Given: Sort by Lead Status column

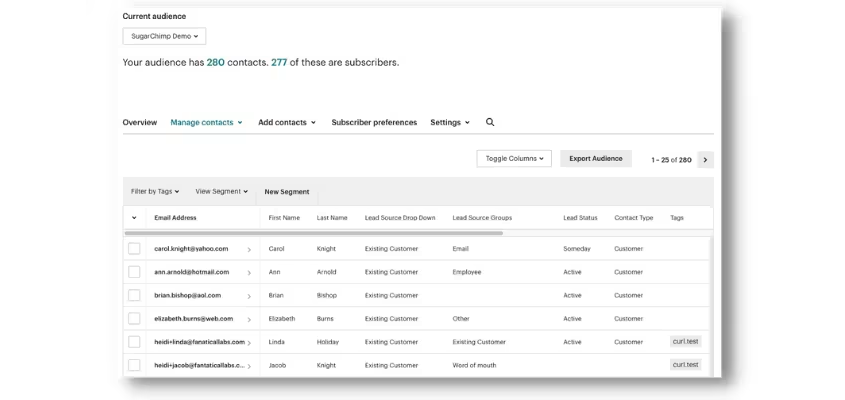Looking at the screenshot, I should coord(580,218).
